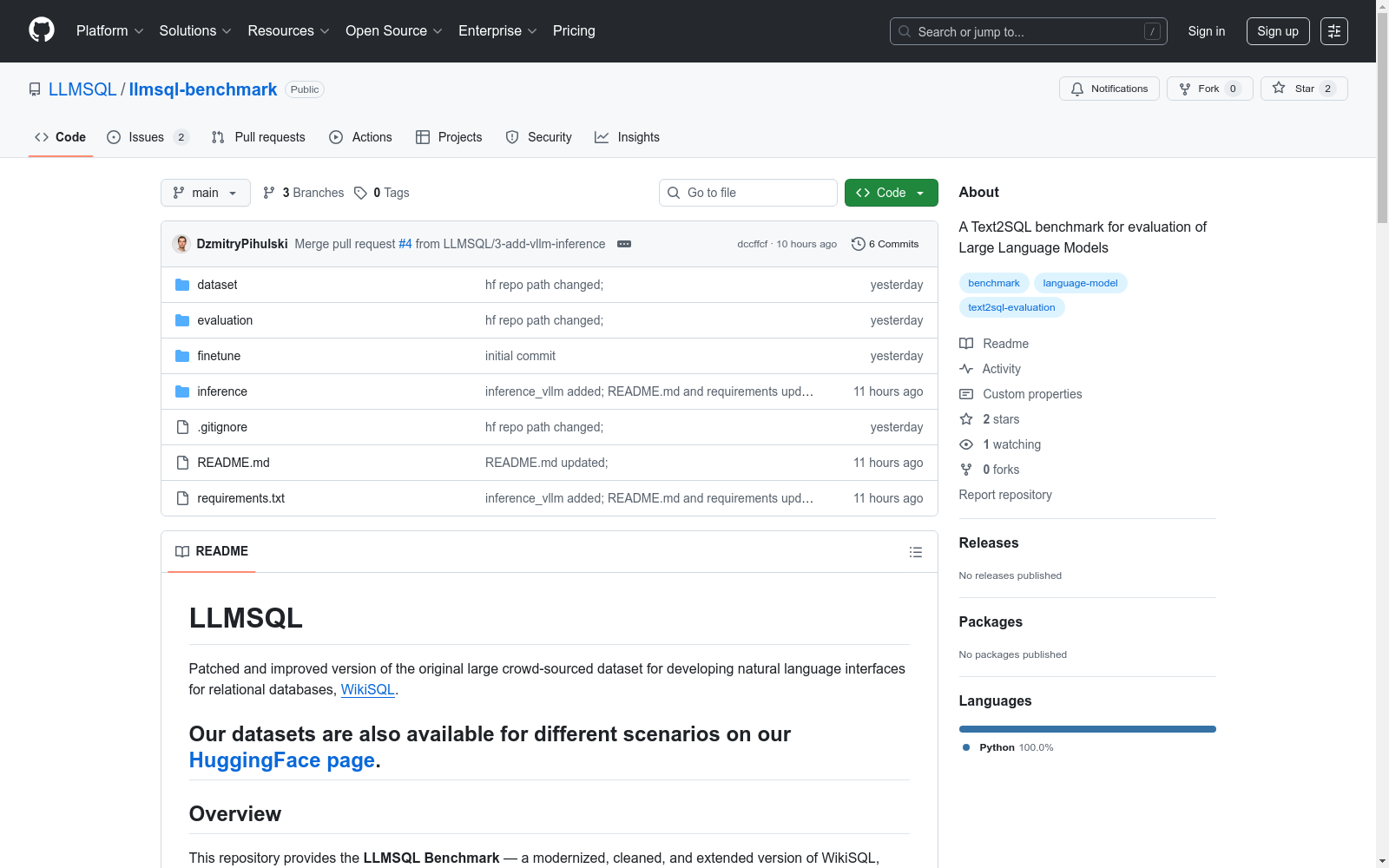The height and width of the screenshot is (868, 1389).
Task: Switch to the Projects tab
Action: tap(449, 137)
